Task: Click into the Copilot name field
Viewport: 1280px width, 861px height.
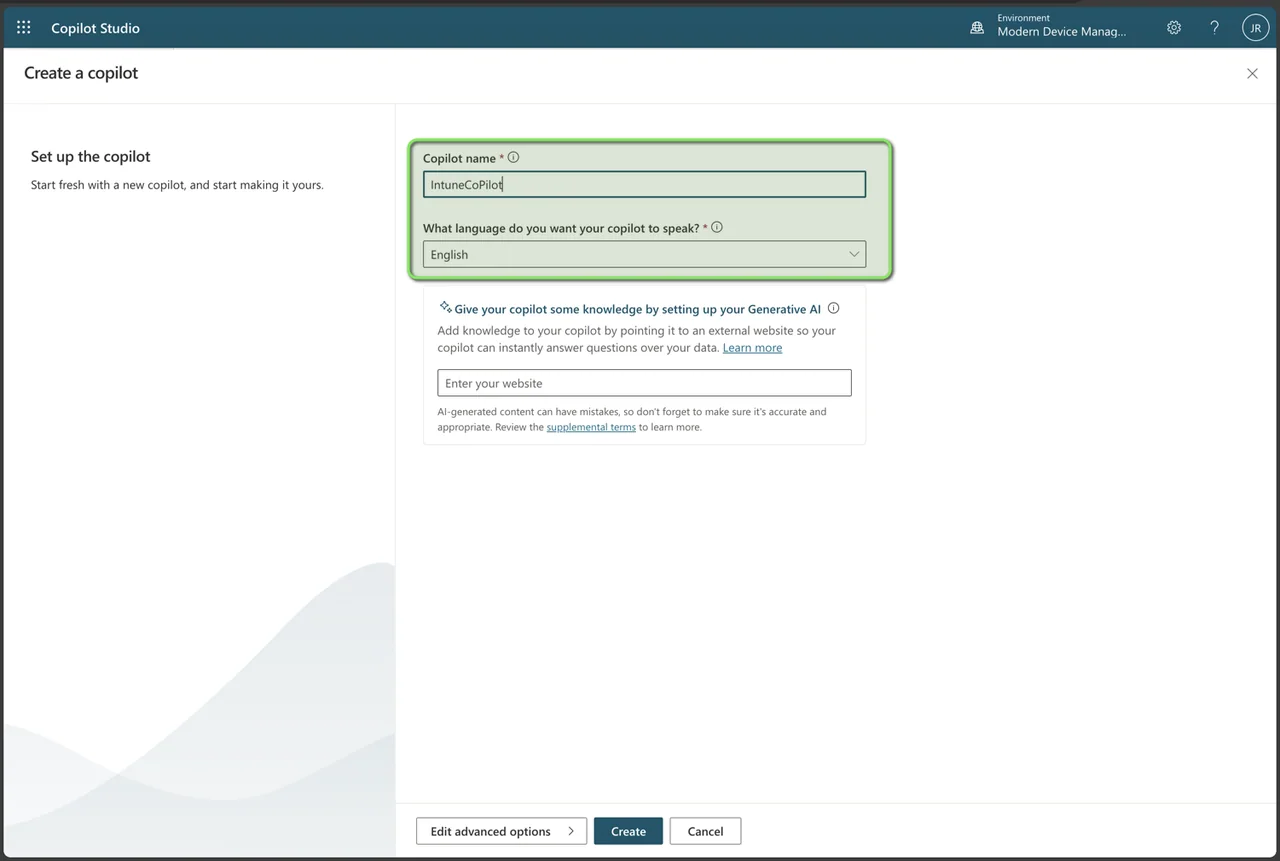Action: (x=644, y=184)
